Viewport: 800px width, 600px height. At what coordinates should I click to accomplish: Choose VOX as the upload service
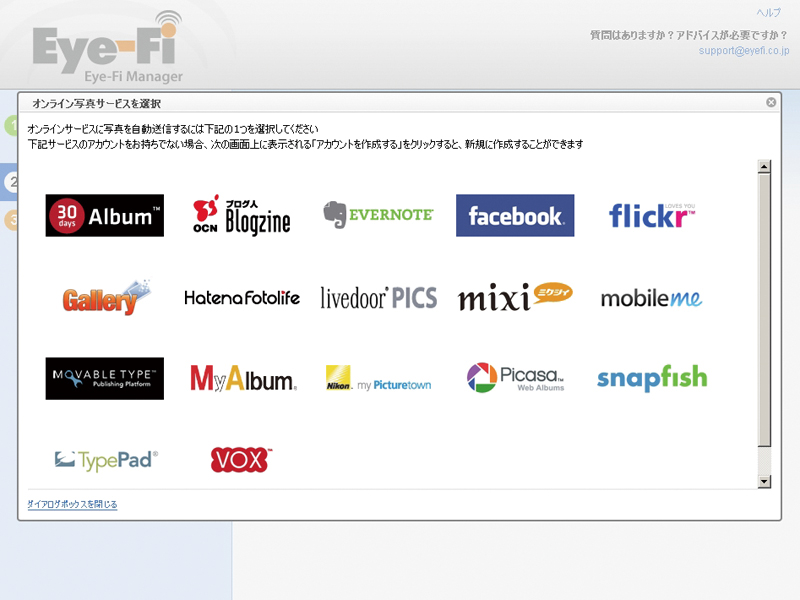[240, 458]
